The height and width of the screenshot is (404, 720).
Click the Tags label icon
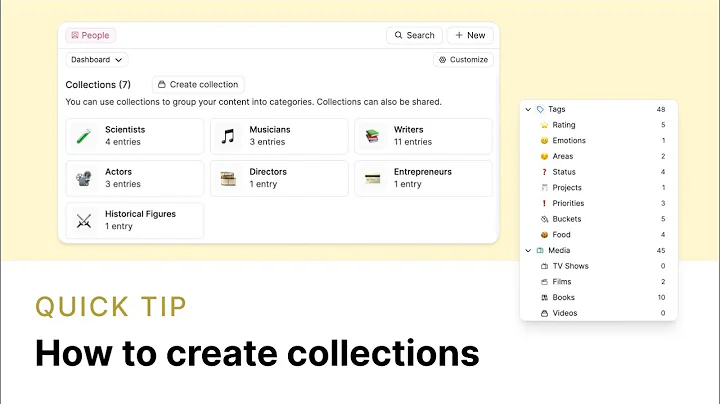tap(540, 109)
